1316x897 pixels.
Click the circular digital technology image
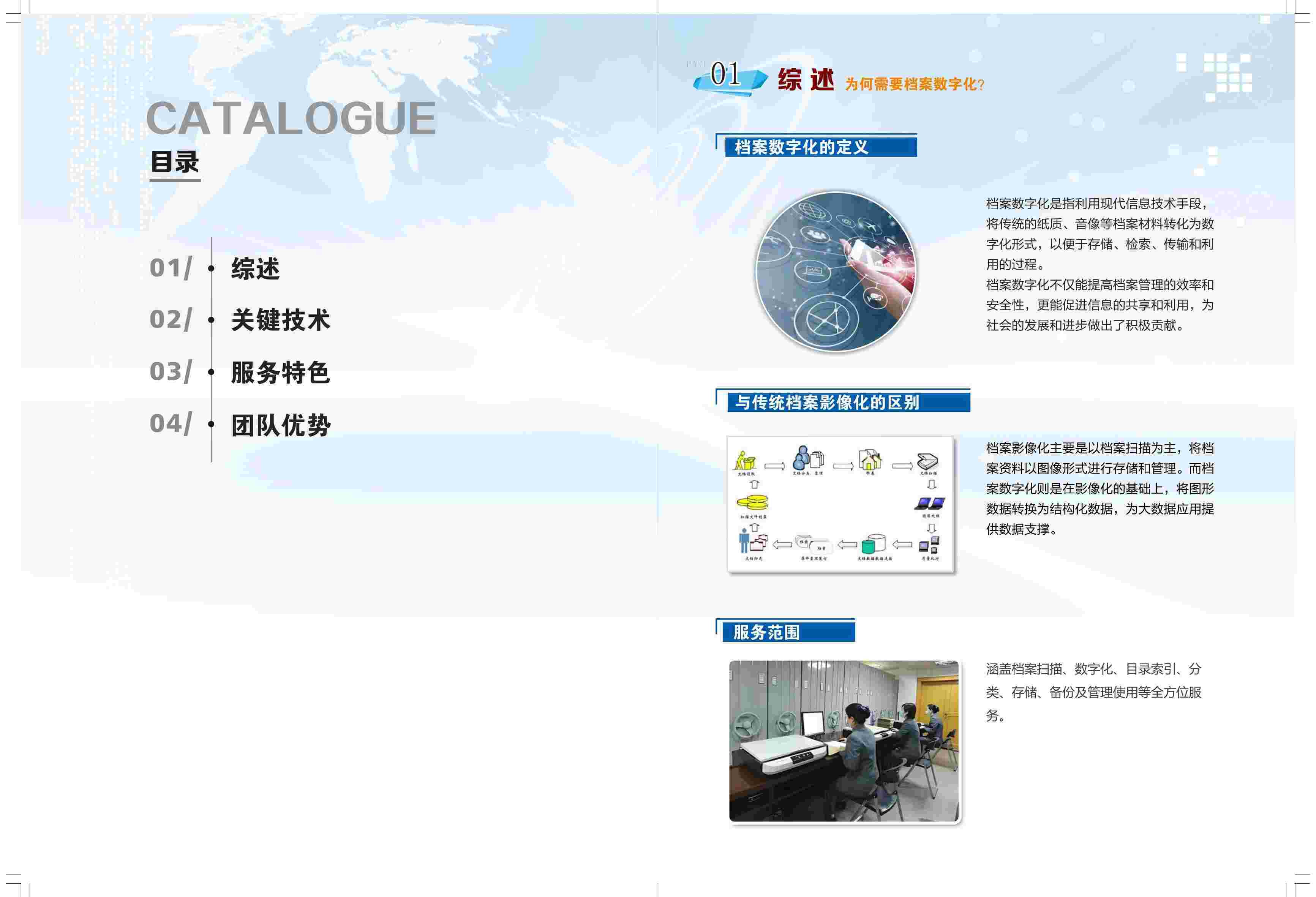pos(836,271)
